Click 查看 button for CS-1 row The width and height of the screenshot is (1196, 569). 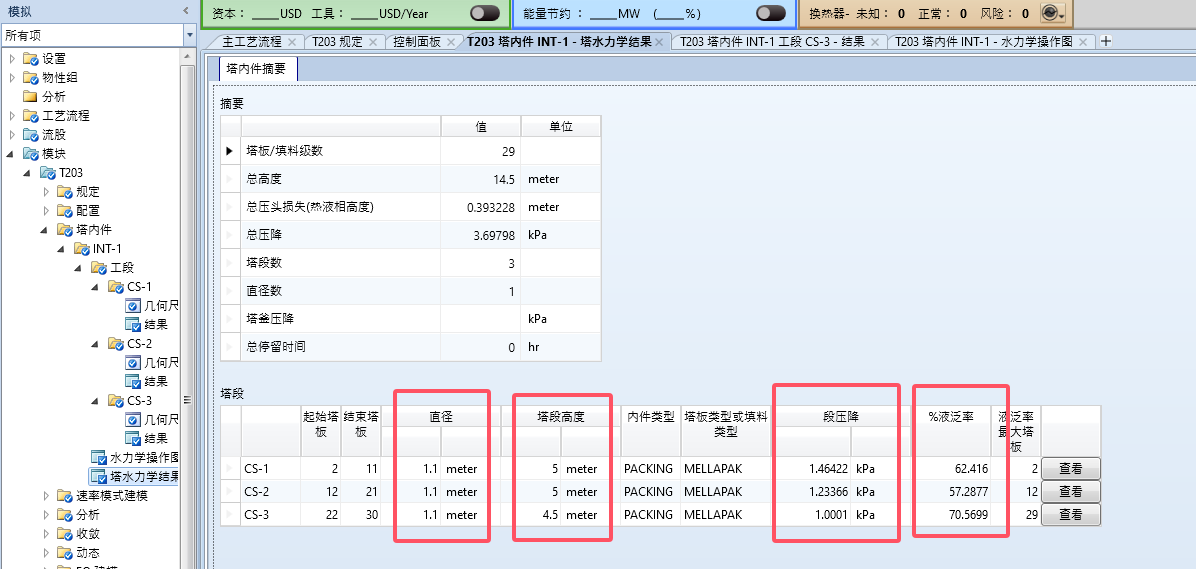(x=1071, y=468)
